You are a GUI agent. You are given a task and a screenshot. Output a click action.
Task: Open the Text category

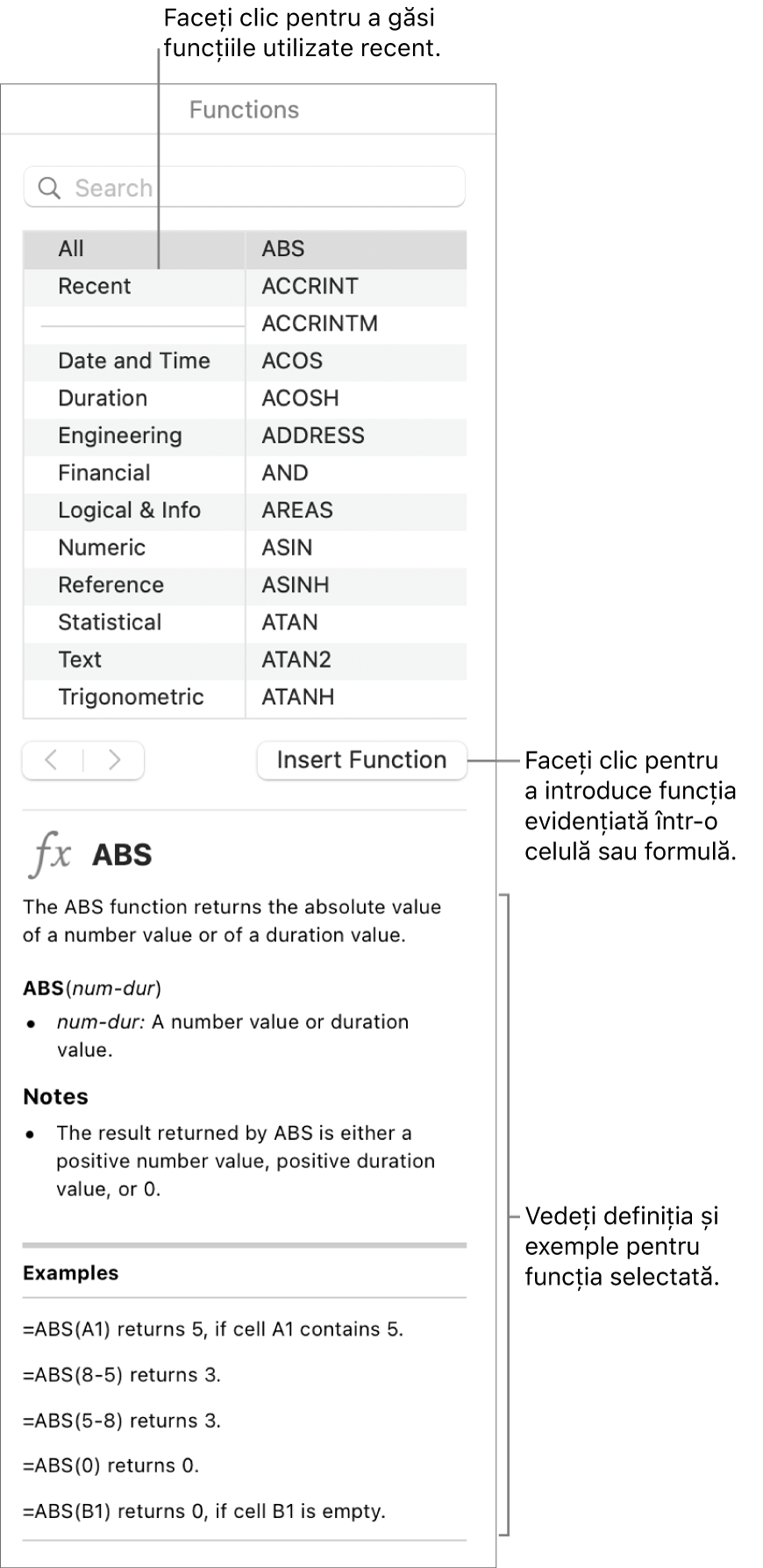[x=80, y=659]
